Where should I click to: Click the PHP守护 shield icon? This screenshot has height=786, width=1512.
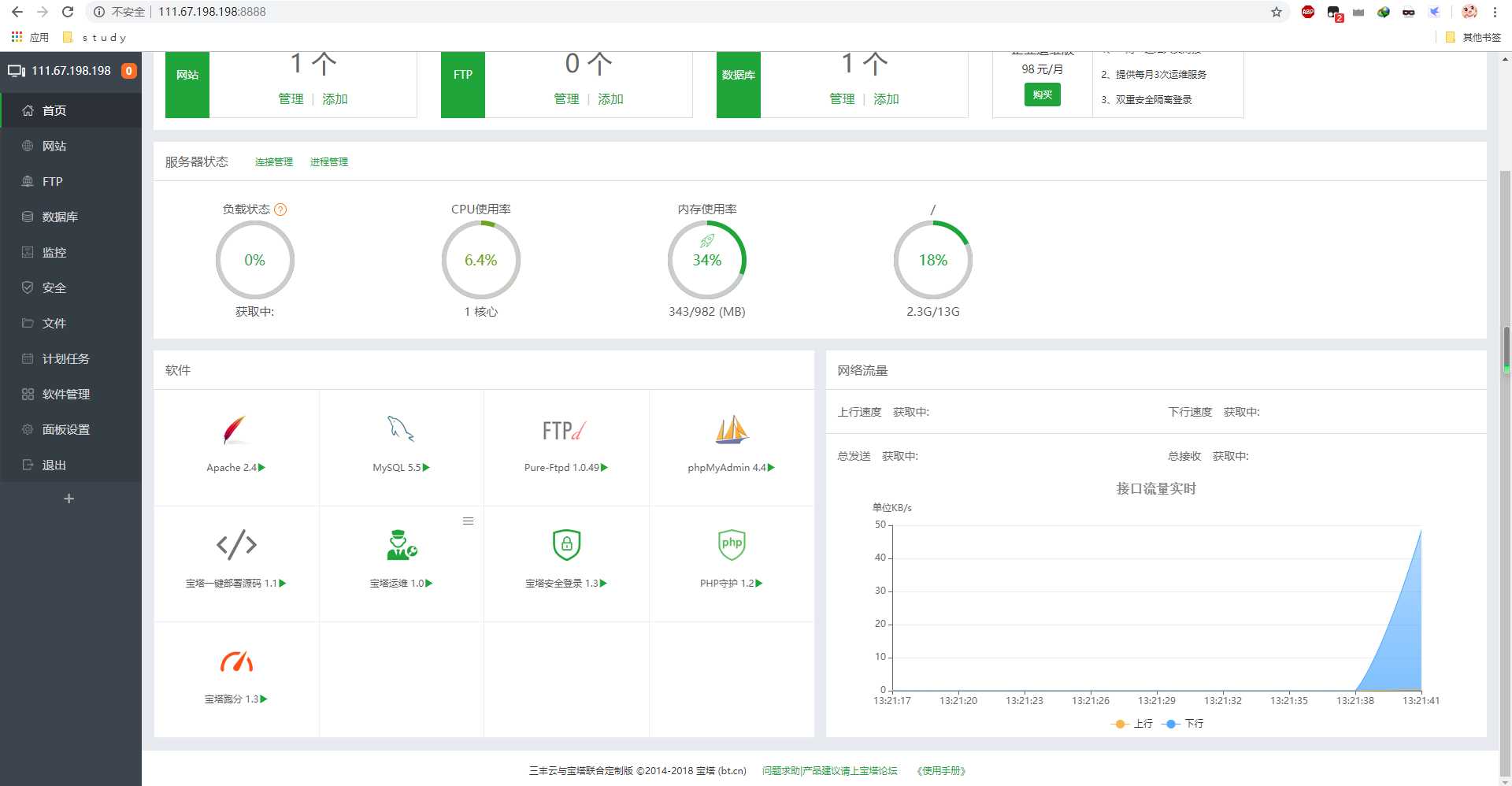pos(732,544)
